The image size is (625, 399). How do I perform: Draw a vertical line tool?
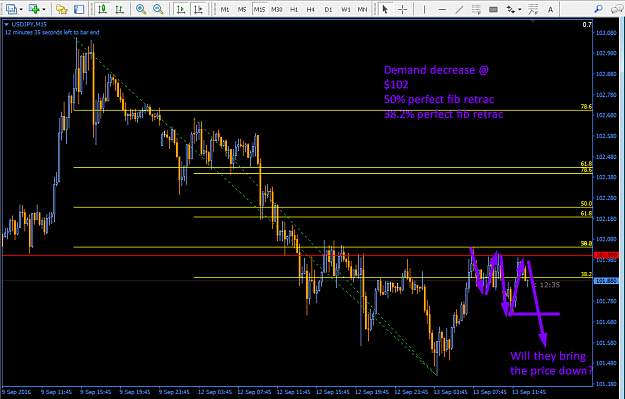(424, 9)
